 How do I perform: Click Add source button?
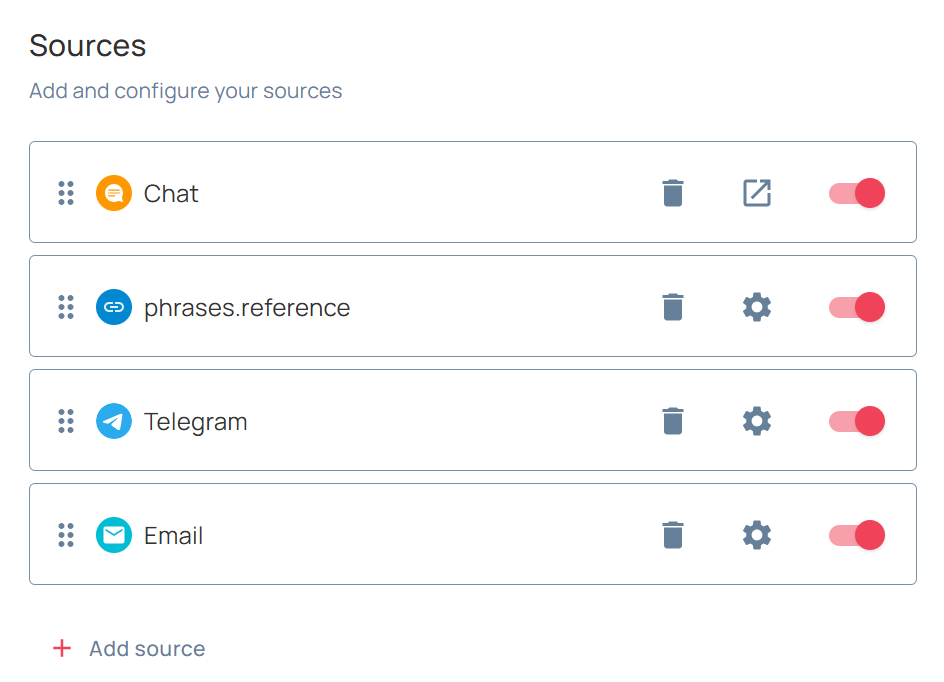(129, 648)
